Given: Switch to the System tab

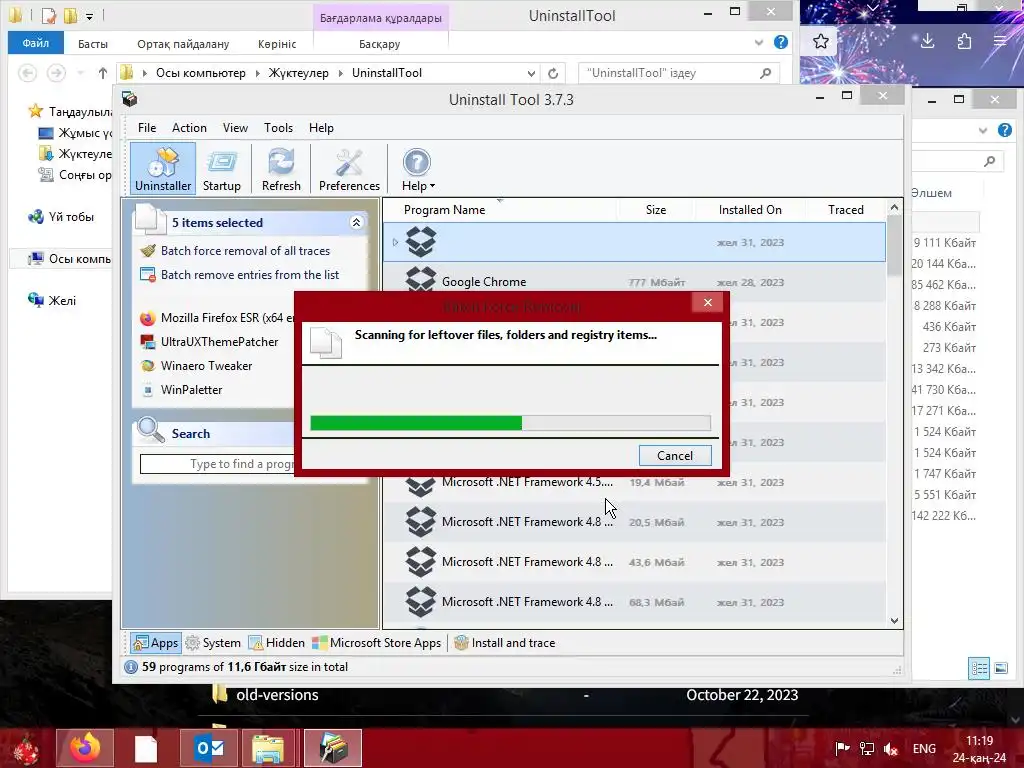Looking at the screenshot, I should pyautogui.click(x=213, y=643).
